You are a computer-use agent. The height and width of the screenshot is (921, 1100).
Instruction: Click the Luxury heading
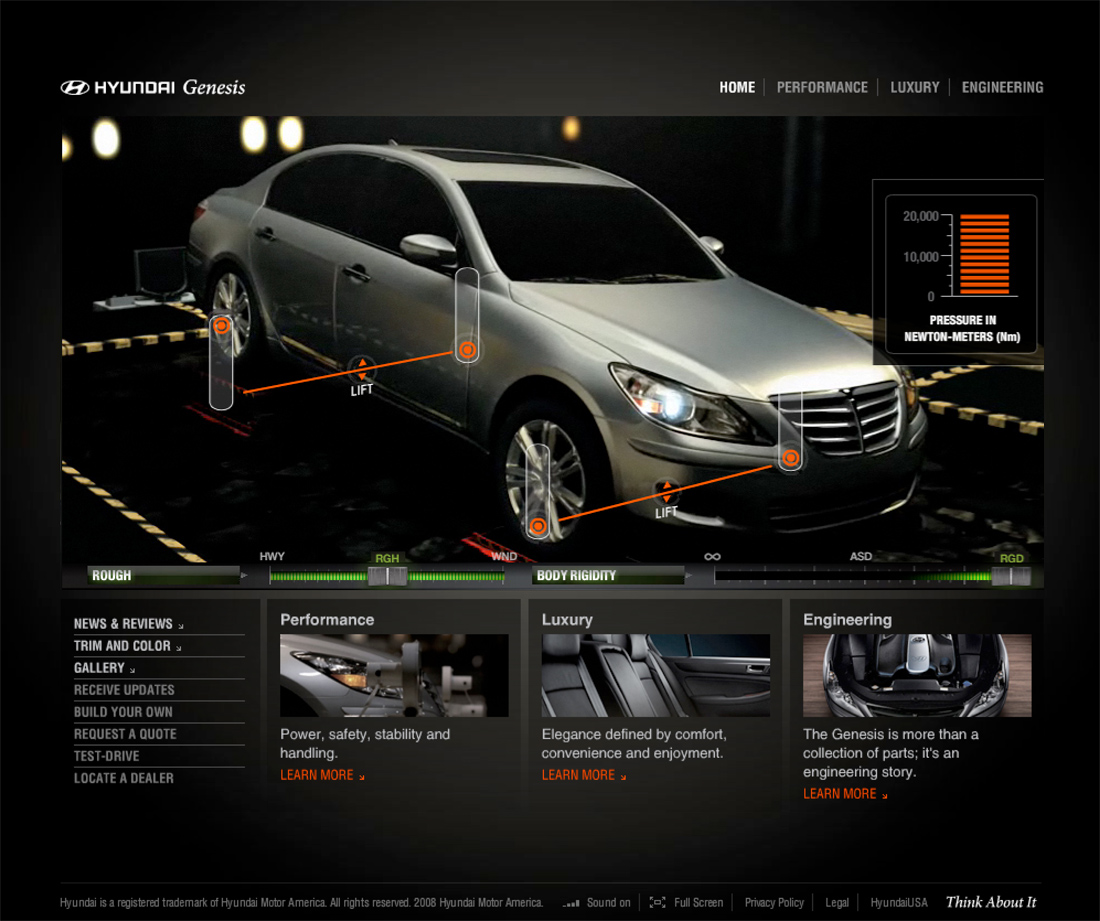tap(567, 620)
